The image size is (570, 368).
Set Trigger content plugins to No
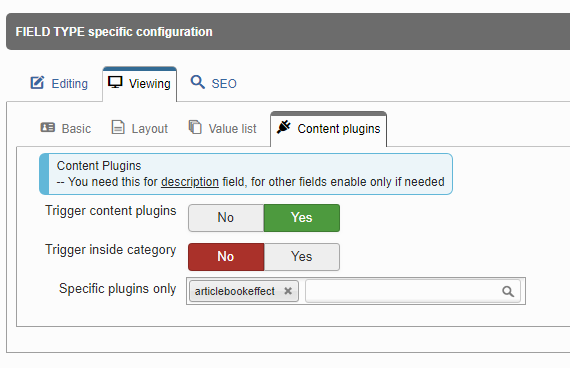click(x=226, y=218)
